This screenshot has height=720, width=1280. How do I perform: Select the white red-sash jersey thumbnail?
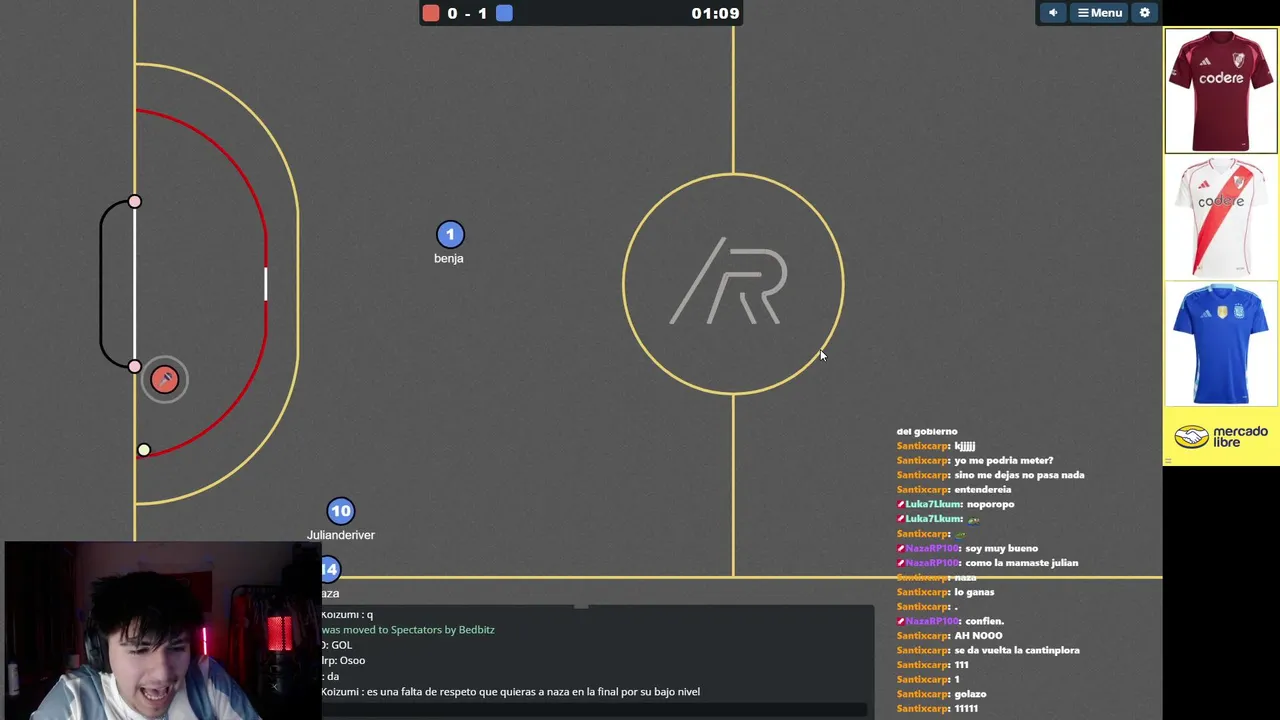[1221, 217]
